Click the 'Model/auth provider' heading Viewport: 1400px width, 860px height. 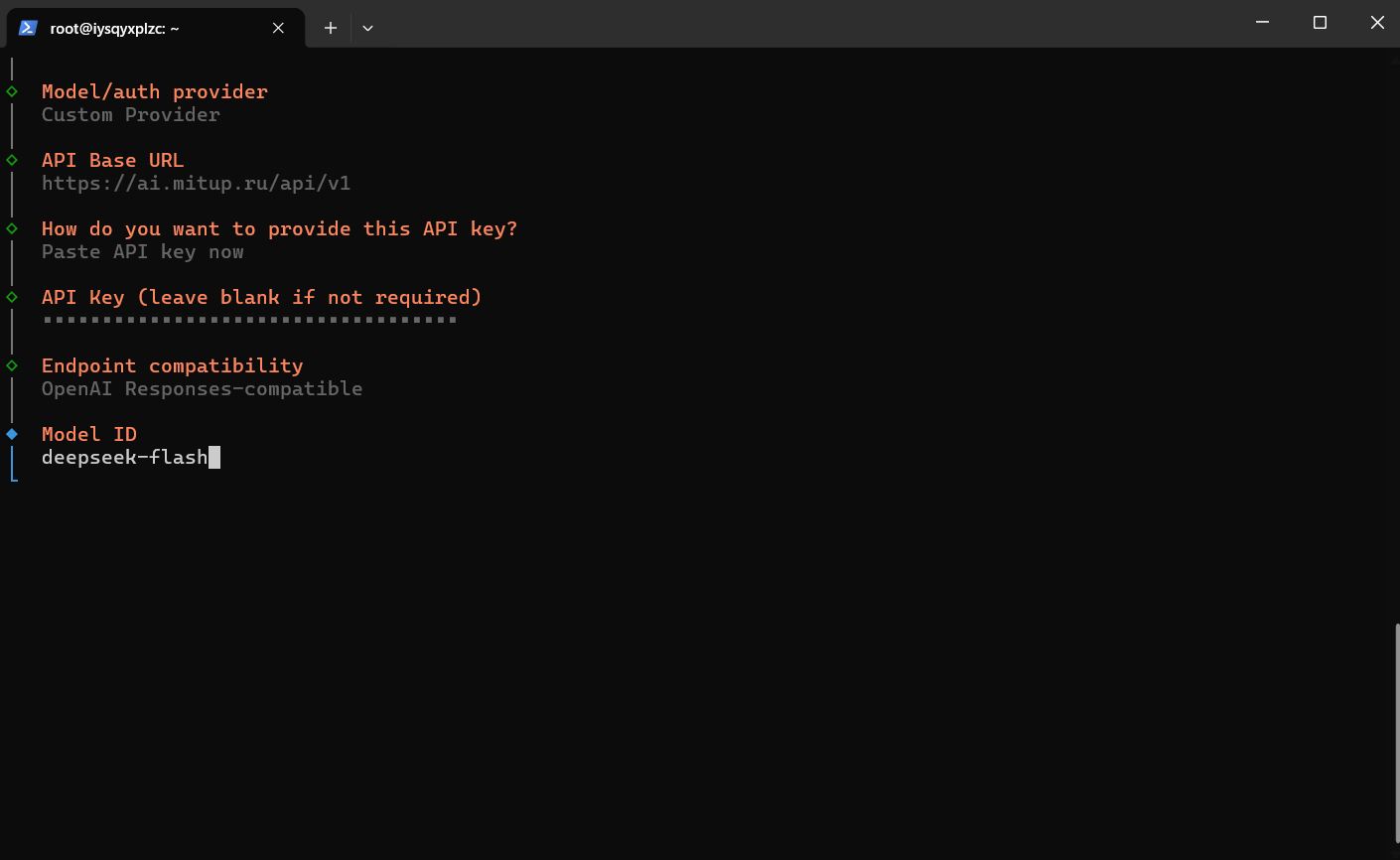point(155,91)
